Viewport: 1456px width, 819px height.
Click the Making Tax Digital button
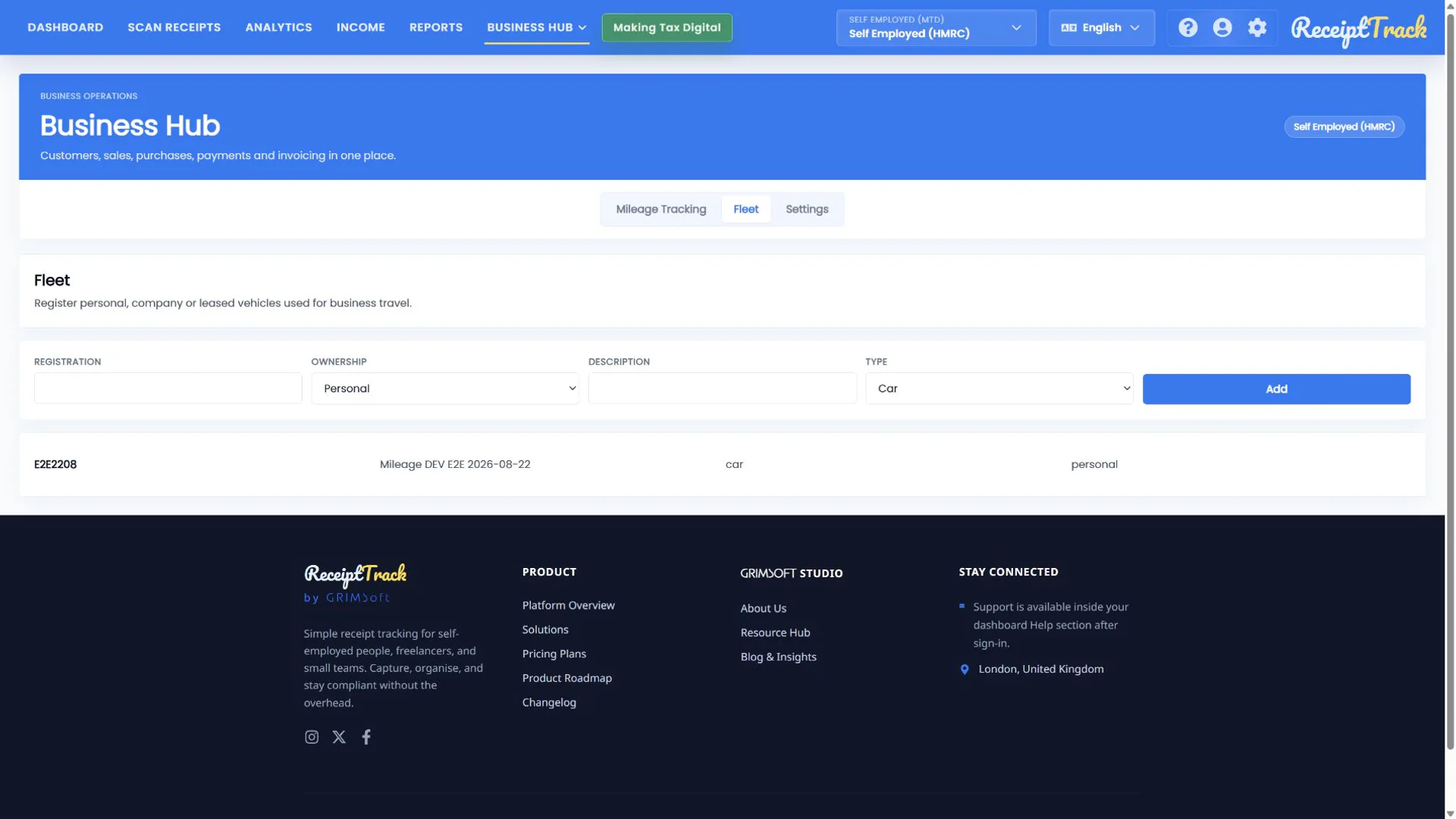[x=667, y=28]
